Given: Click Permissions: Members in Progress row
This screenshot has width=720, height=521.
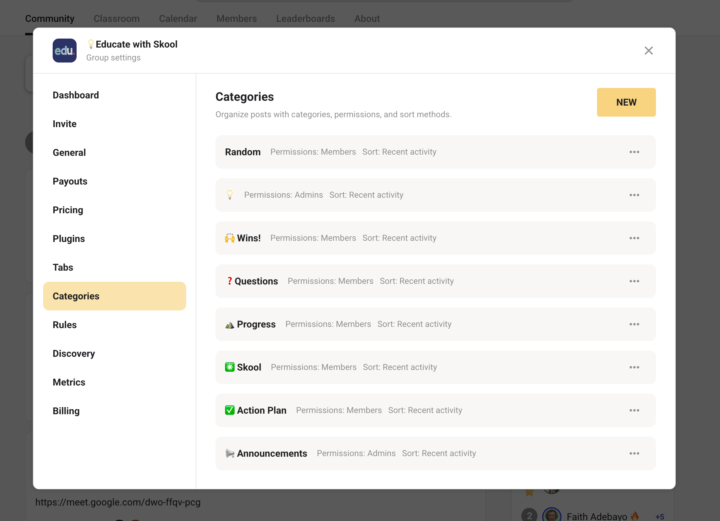Looking at the screenshot, I should tap(328, 324).
